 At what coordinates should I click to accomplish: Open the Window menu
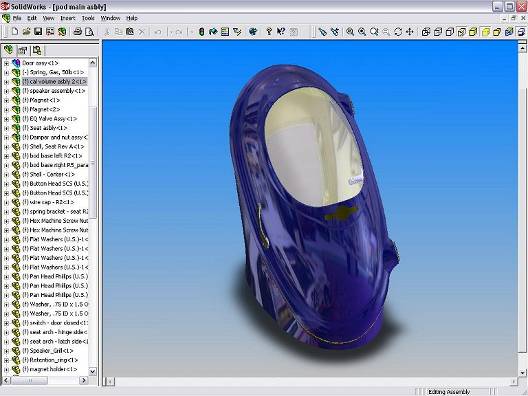click(110, 18)
